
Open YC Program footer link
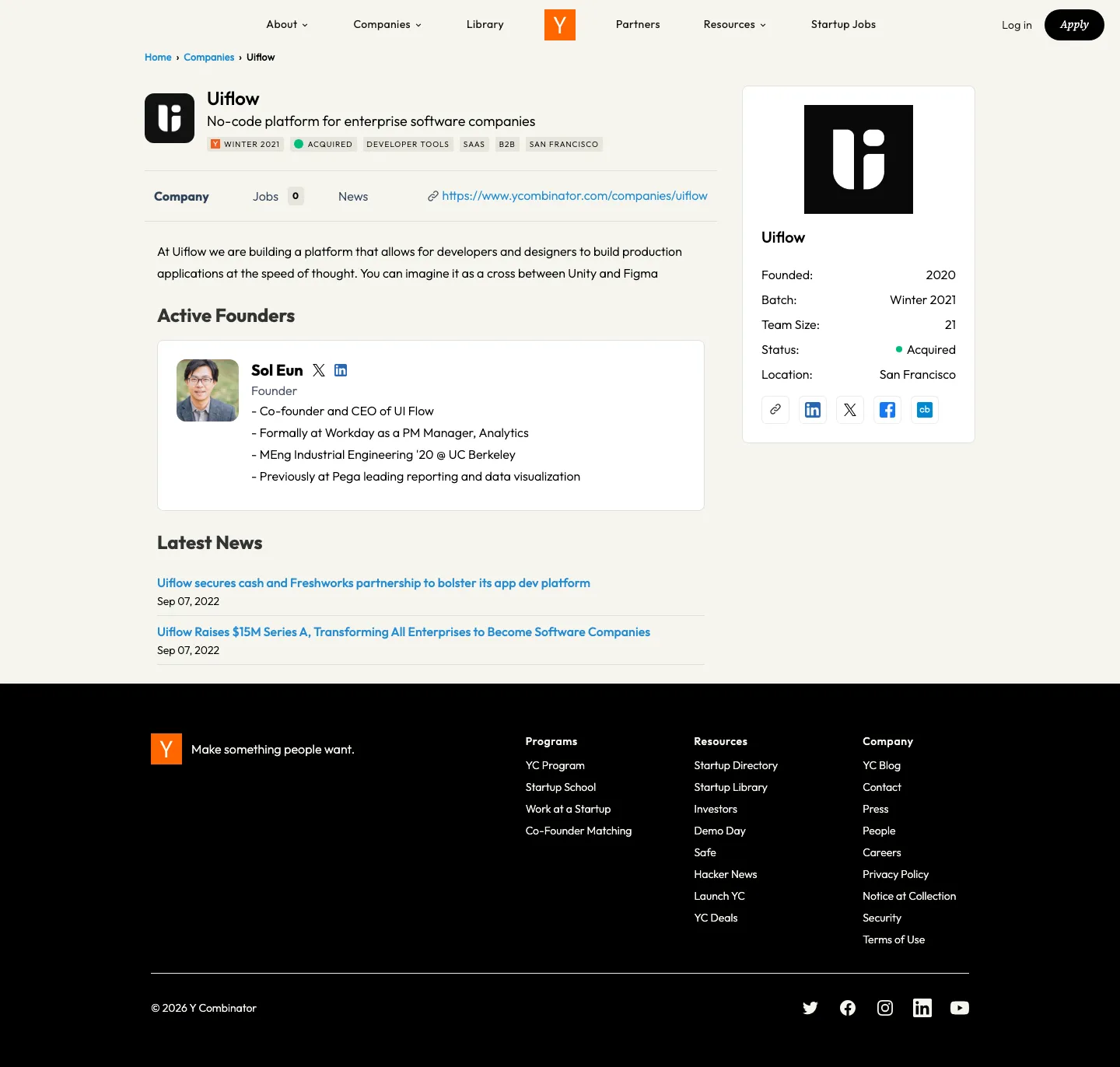pyautogui.click(x=555, y=765)
